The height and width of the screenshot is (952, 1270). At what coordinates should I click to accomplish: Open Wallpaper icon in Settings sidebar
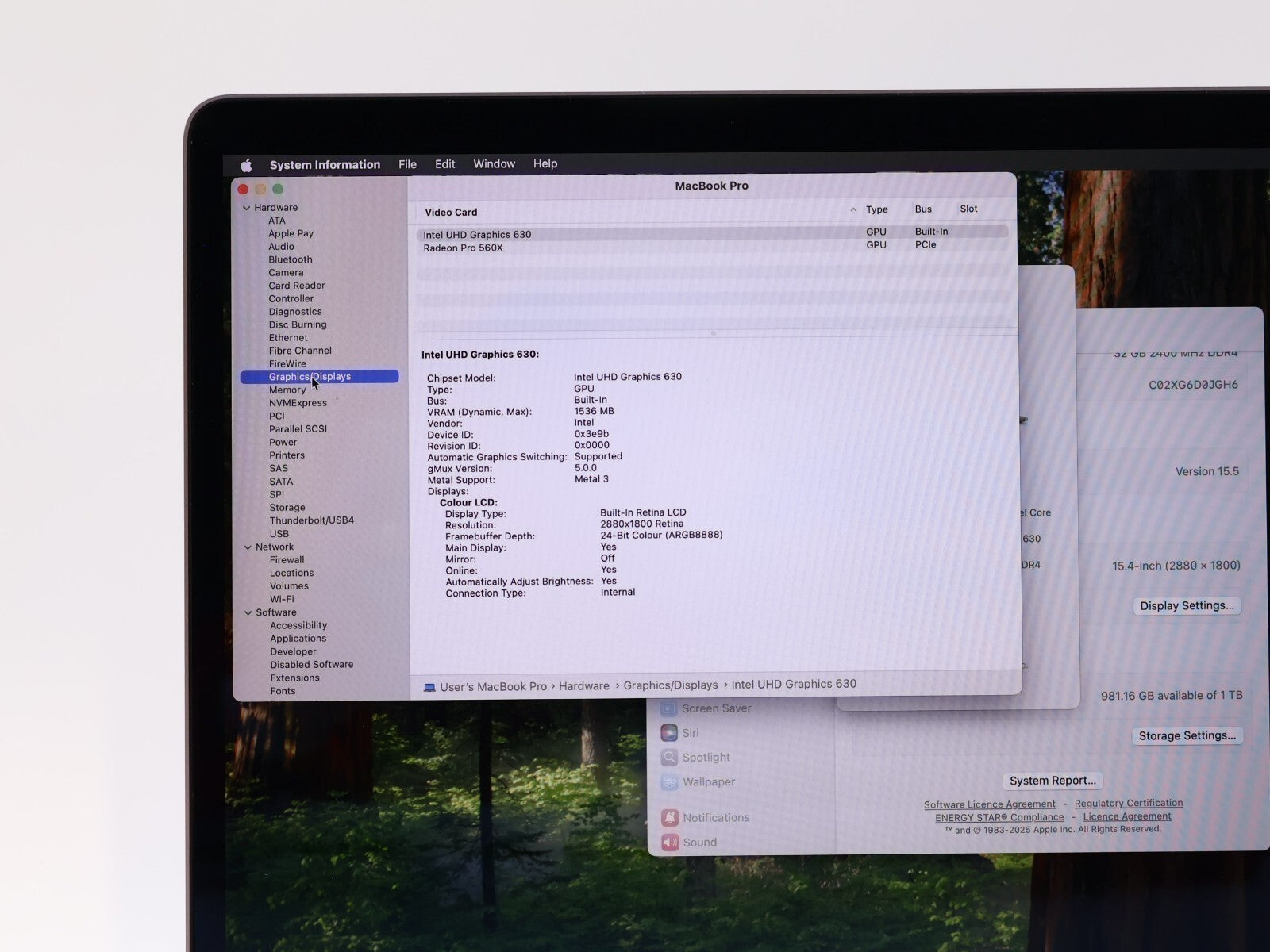[x=670, y=782]
